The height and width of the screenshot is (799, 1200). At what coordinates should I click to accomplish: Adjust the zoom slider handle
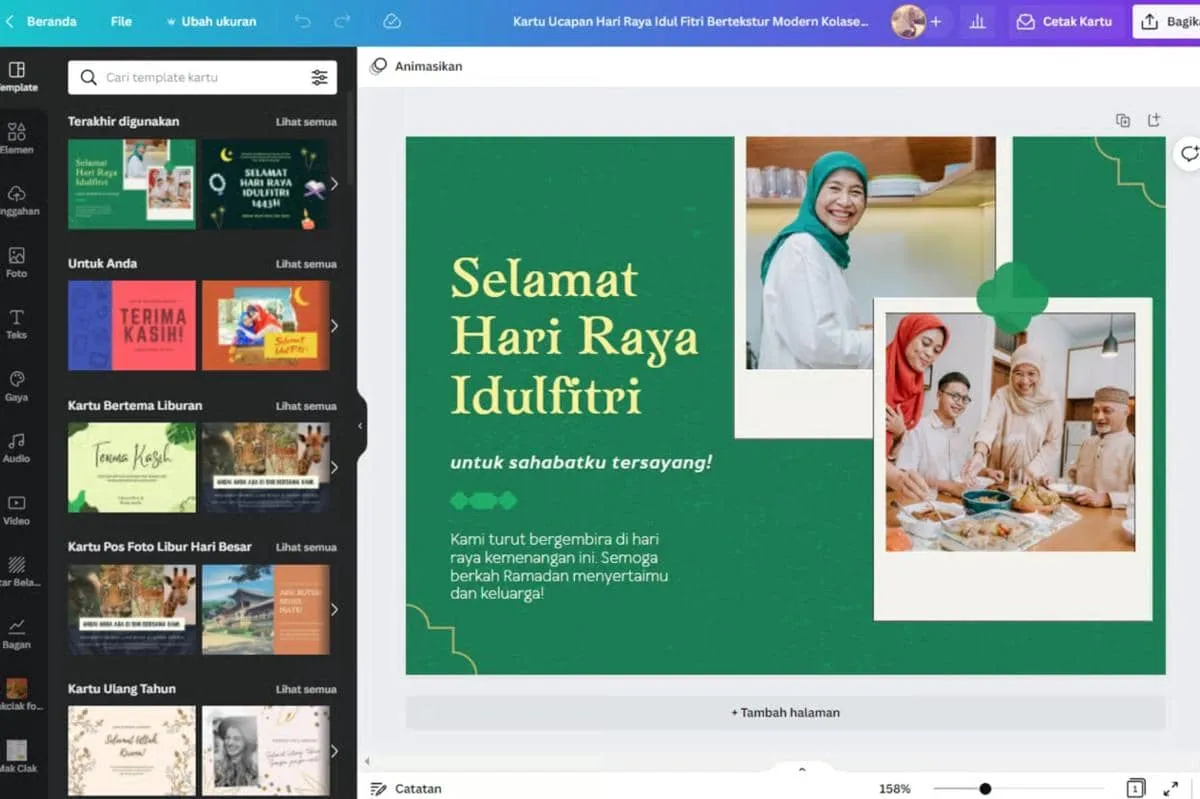coord(985,788)
